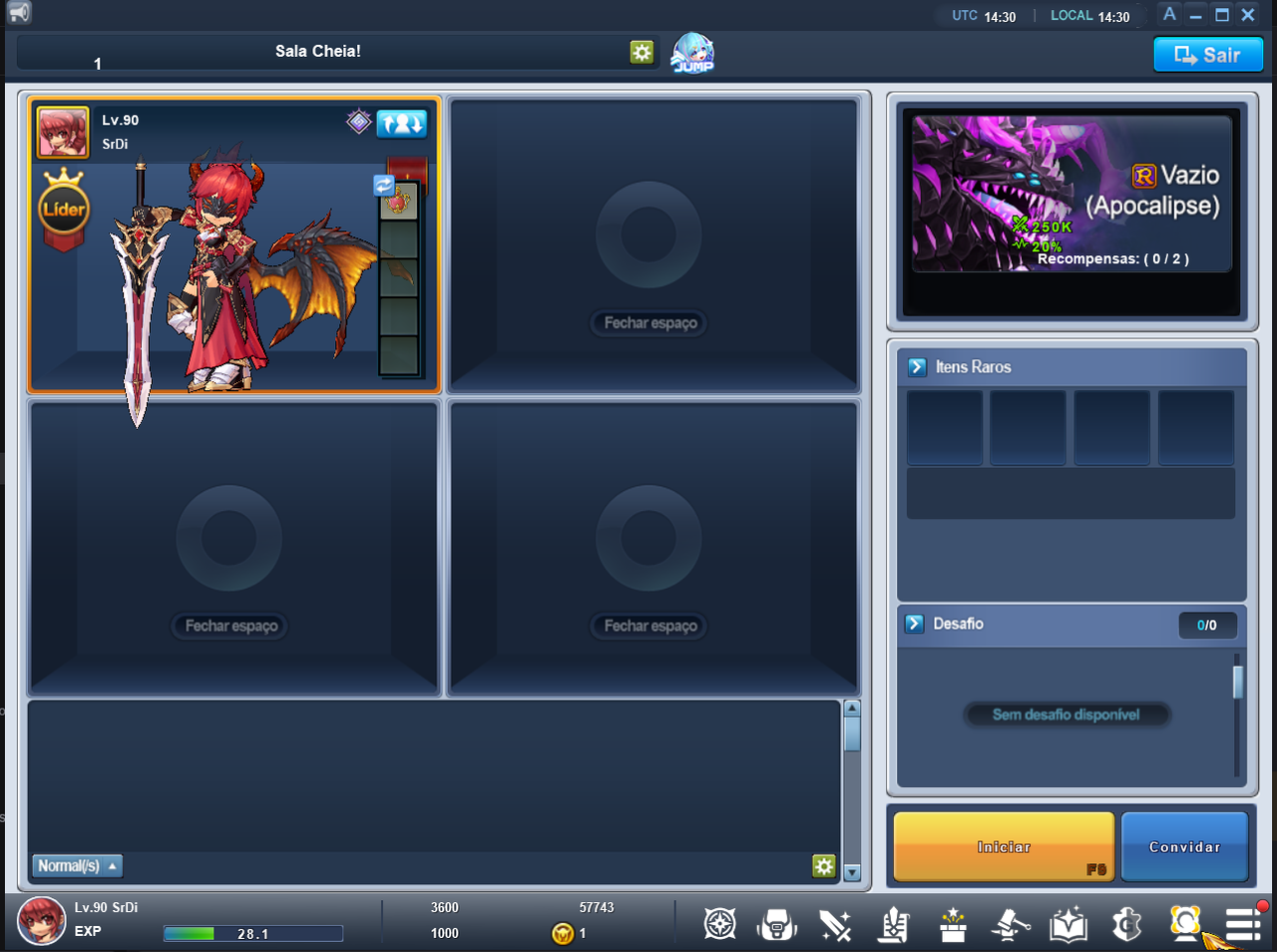The height and width of the screenshot is (952, 1277).
Task: Expand the Desafio panel arrow
Action: (915, 624)
